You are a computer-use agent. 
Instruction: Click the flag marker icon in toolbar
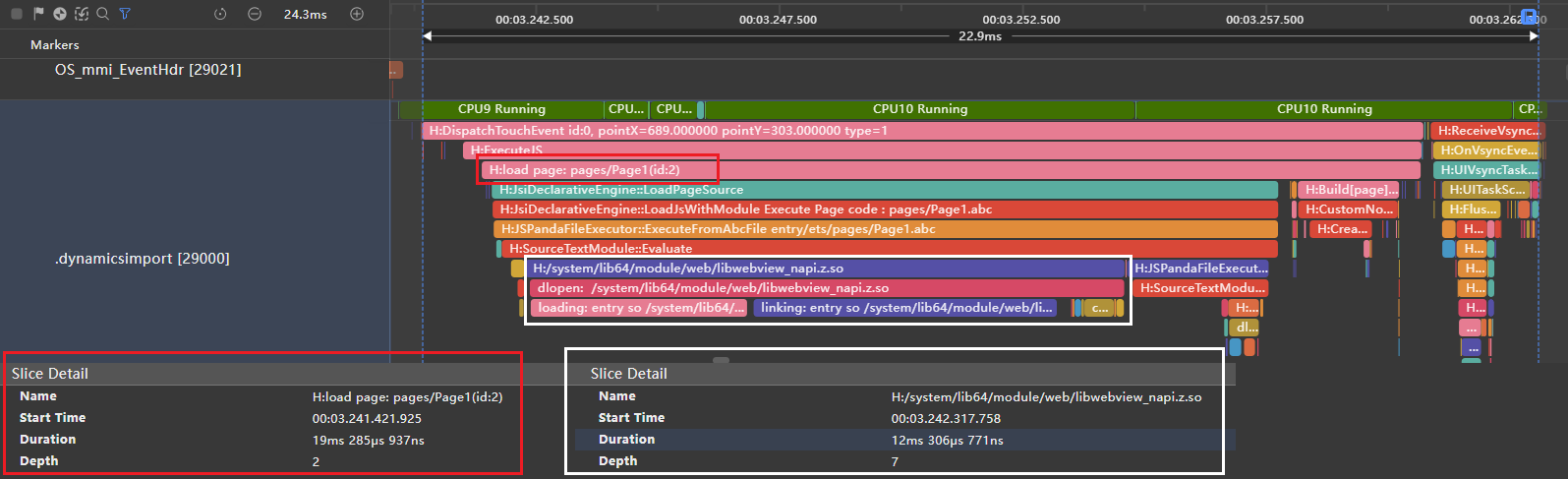(38, 14)
